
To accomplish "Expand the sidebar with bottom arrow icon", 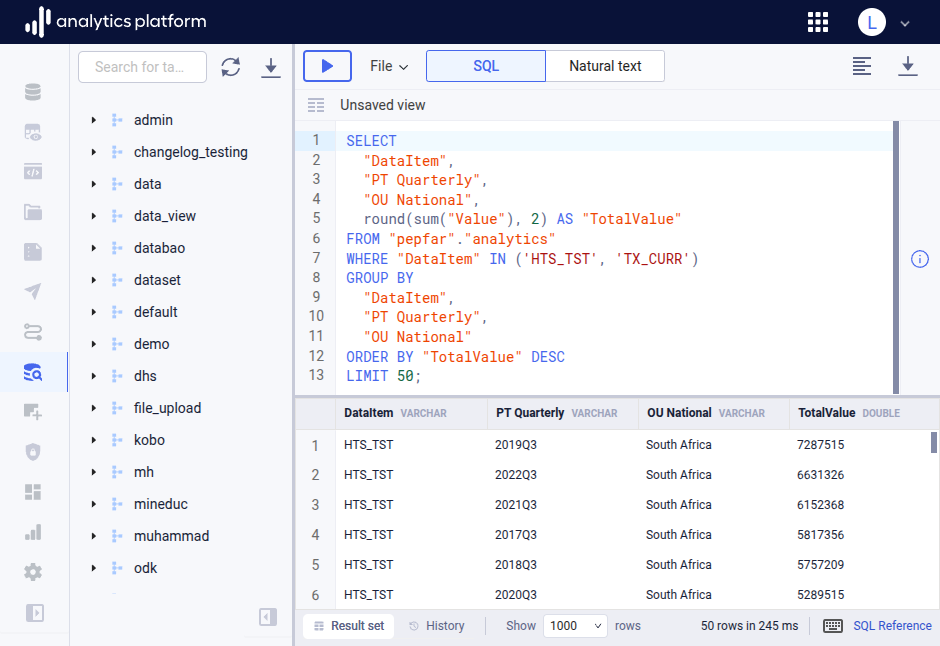I will click(35, 612).
